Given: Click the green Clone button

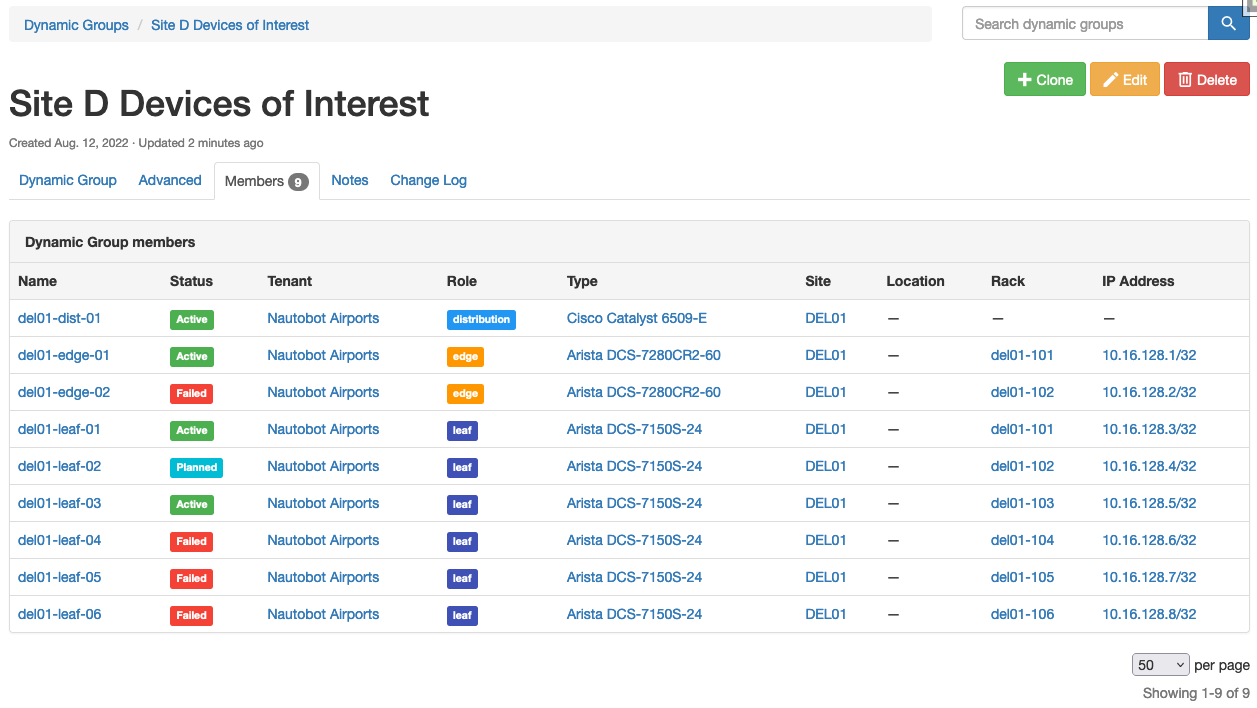Looking at the screenshot, I should [1044, 80].
